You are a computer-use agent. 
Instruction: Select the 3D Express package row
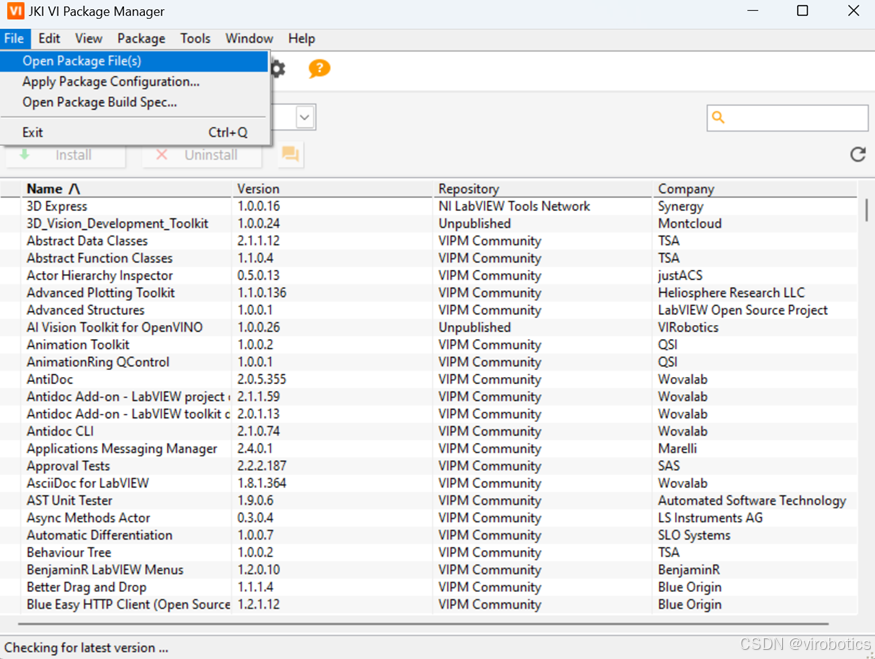pyautogui.click(x=429, y=206)
